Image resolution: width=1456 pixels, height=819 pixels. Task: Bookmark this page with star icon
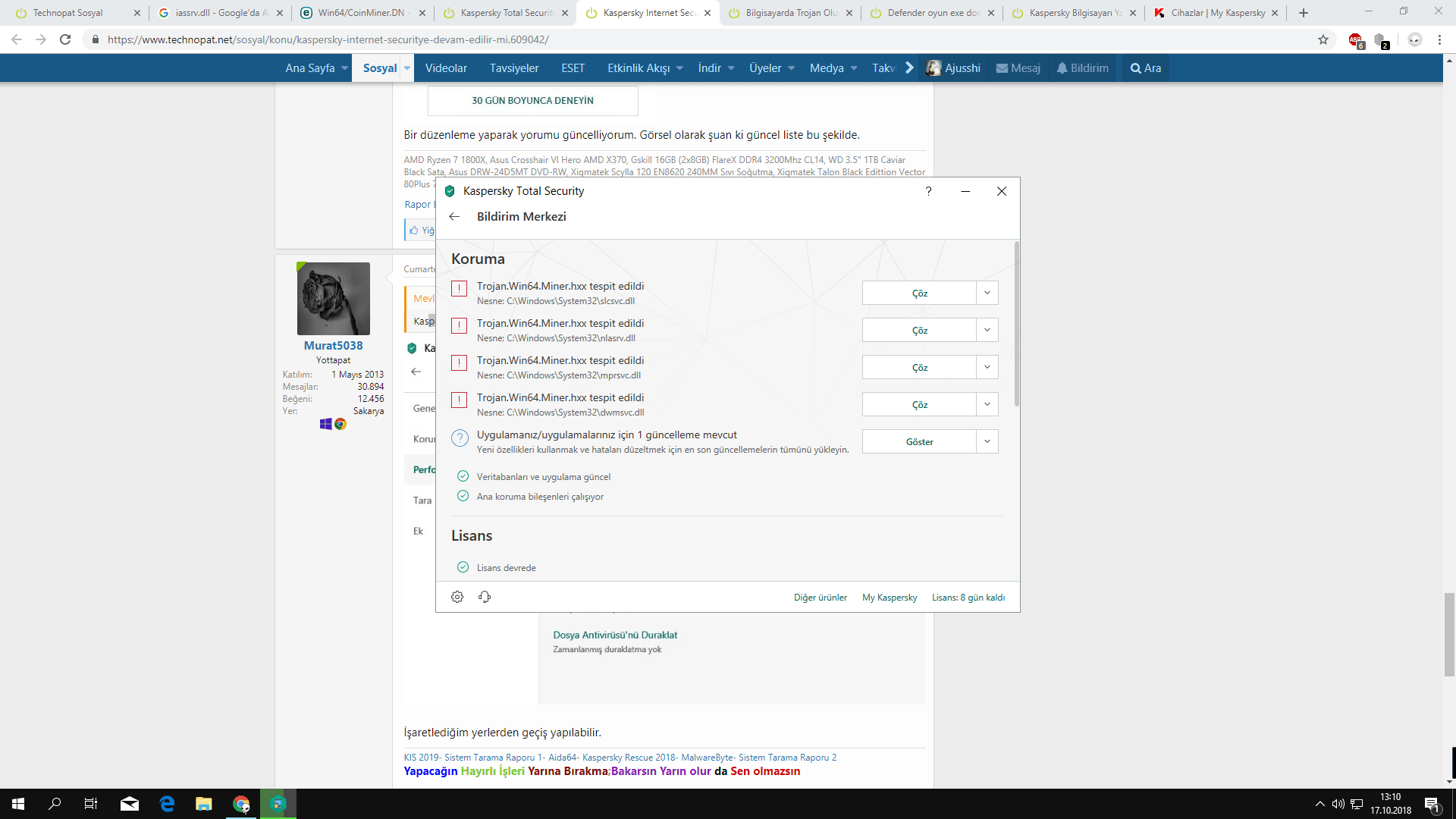(x=1323, y=39)
